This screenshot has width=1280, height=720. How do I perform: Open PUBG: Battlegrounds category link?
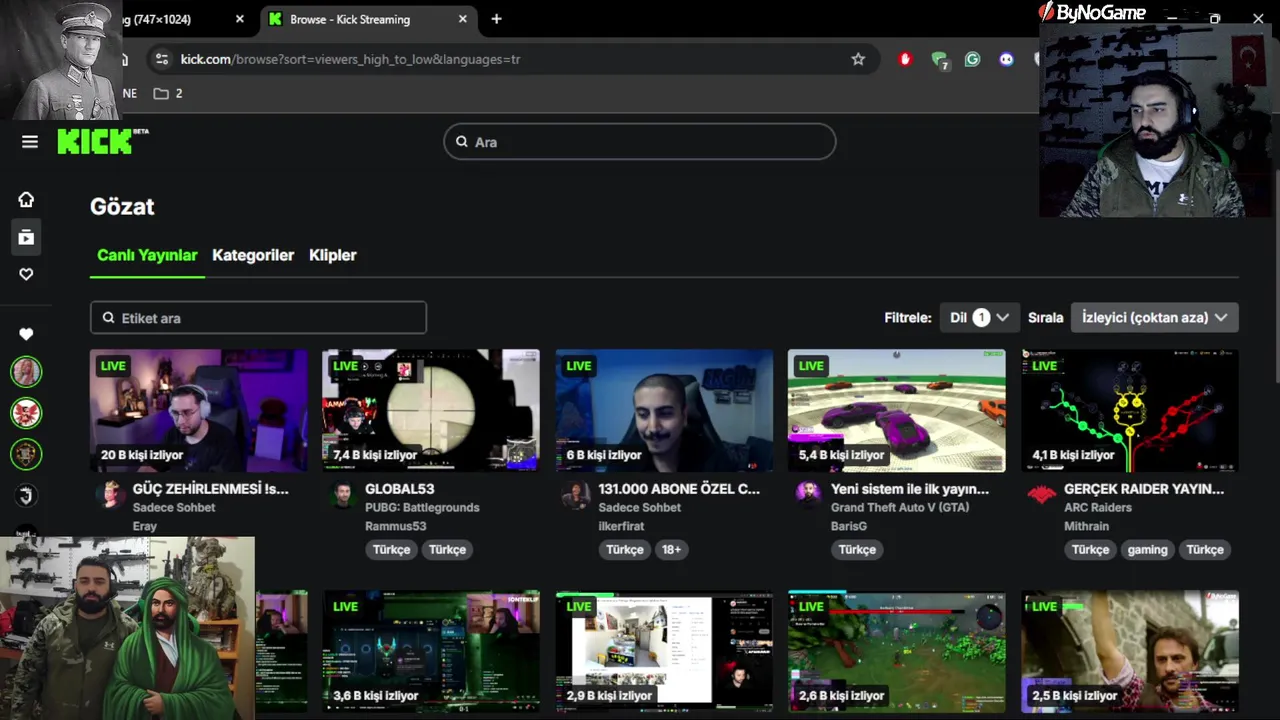pyautogui.click(x=422, y=508)
